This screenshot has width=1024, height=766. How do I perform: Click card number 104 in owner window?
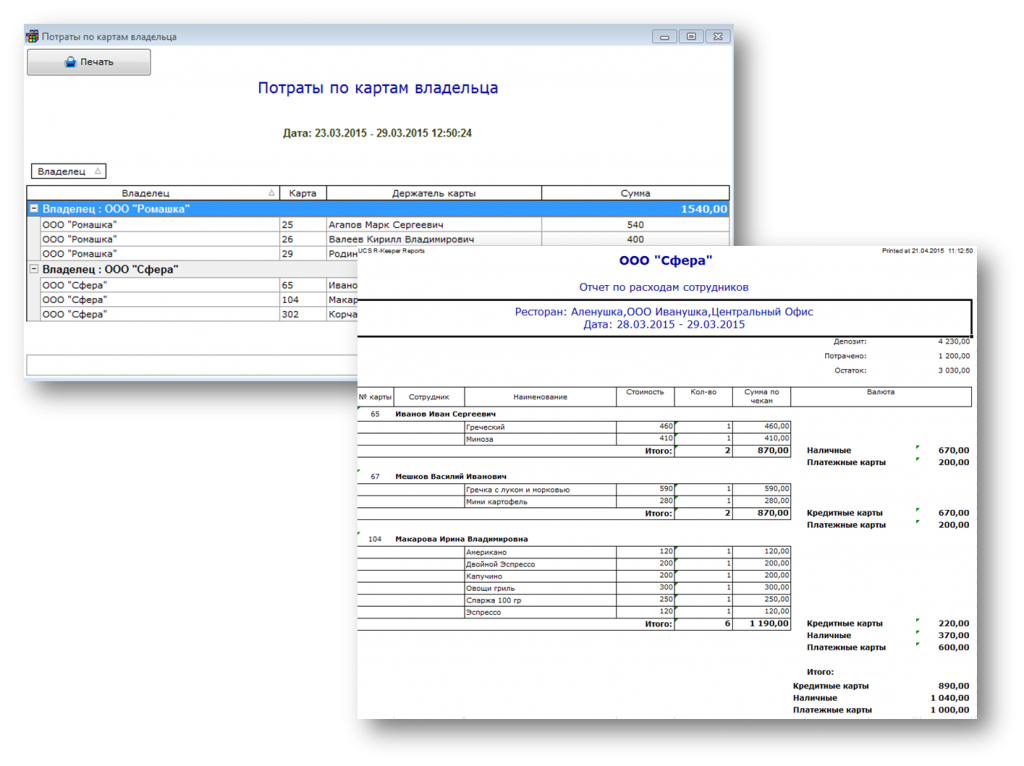tap(302, 299)
